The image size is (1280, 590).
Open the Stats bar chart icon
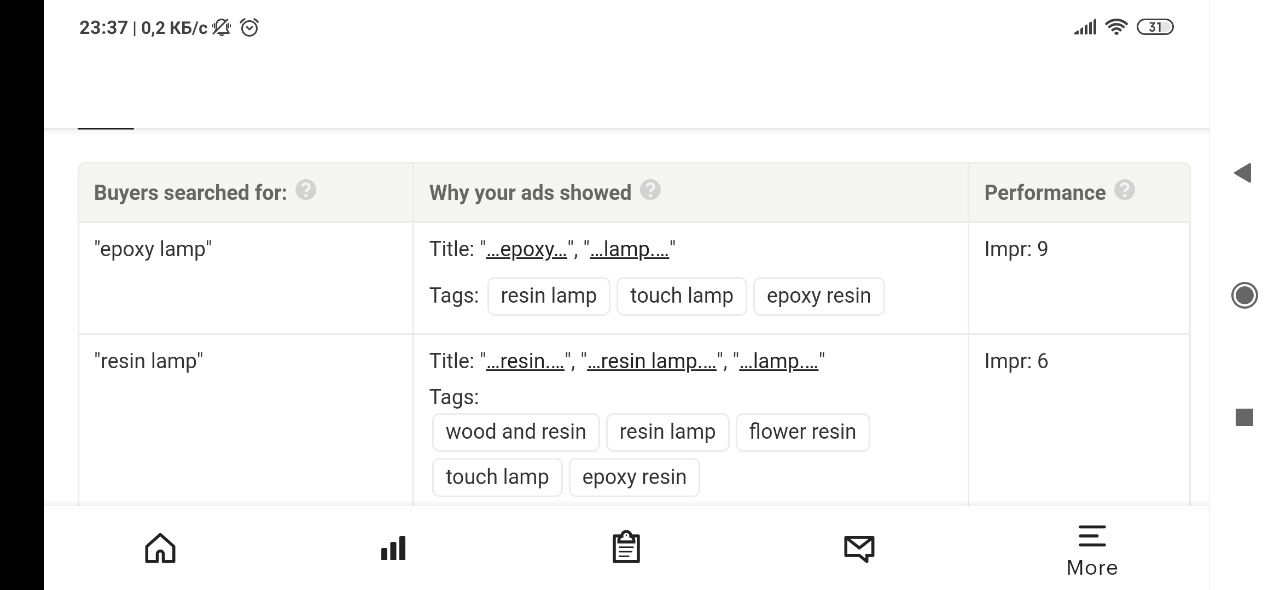(393, 548)
